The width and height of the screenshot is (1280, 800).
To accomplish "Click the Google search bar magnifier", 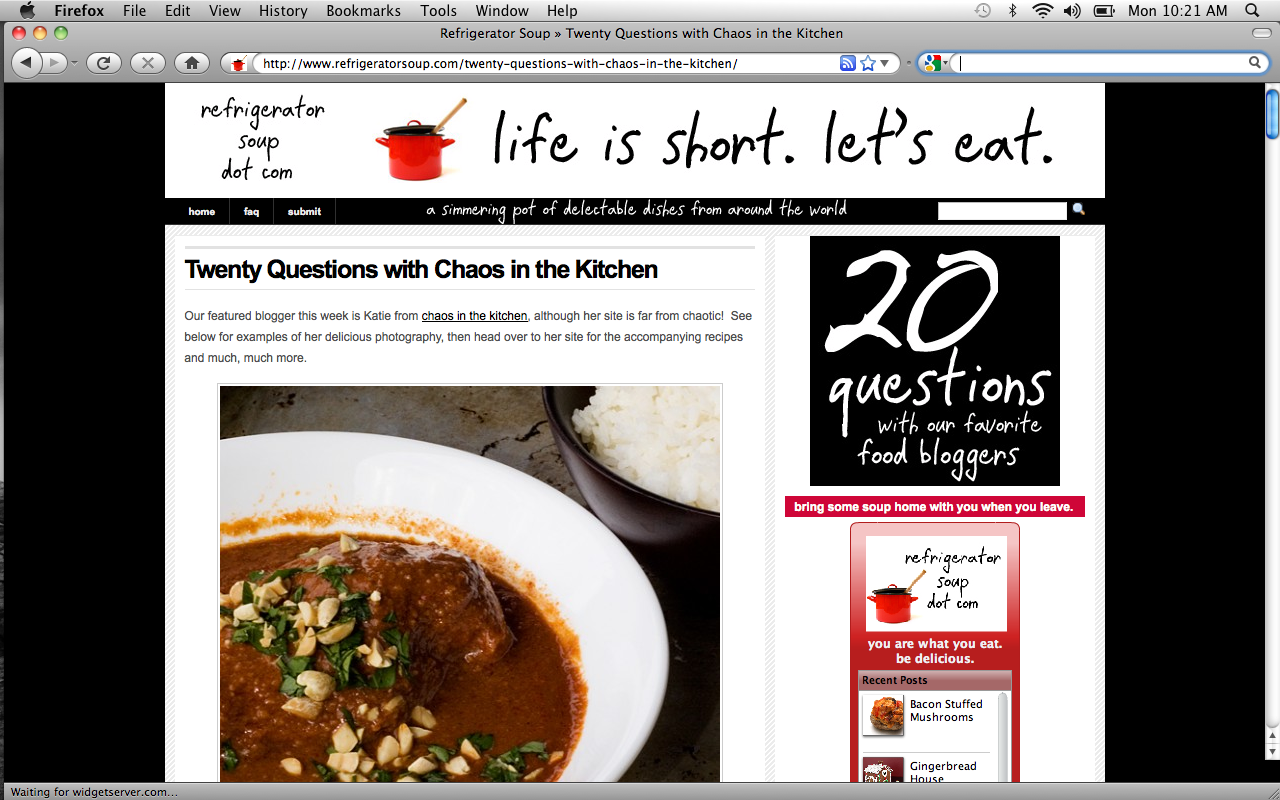I will click(1255, 63).
